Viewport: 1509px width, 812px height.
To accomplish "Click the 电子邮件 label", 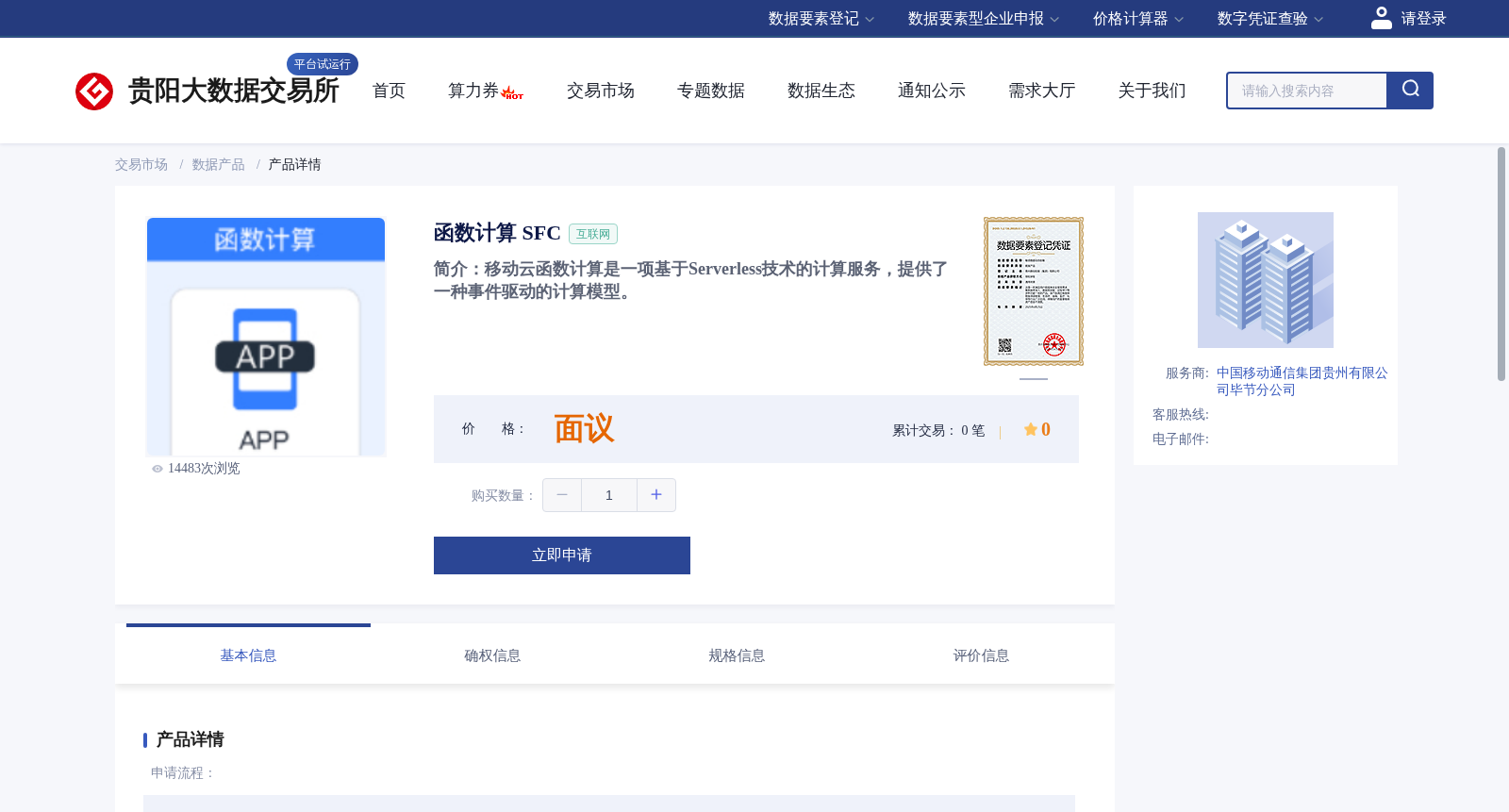I will (1181, 439).
